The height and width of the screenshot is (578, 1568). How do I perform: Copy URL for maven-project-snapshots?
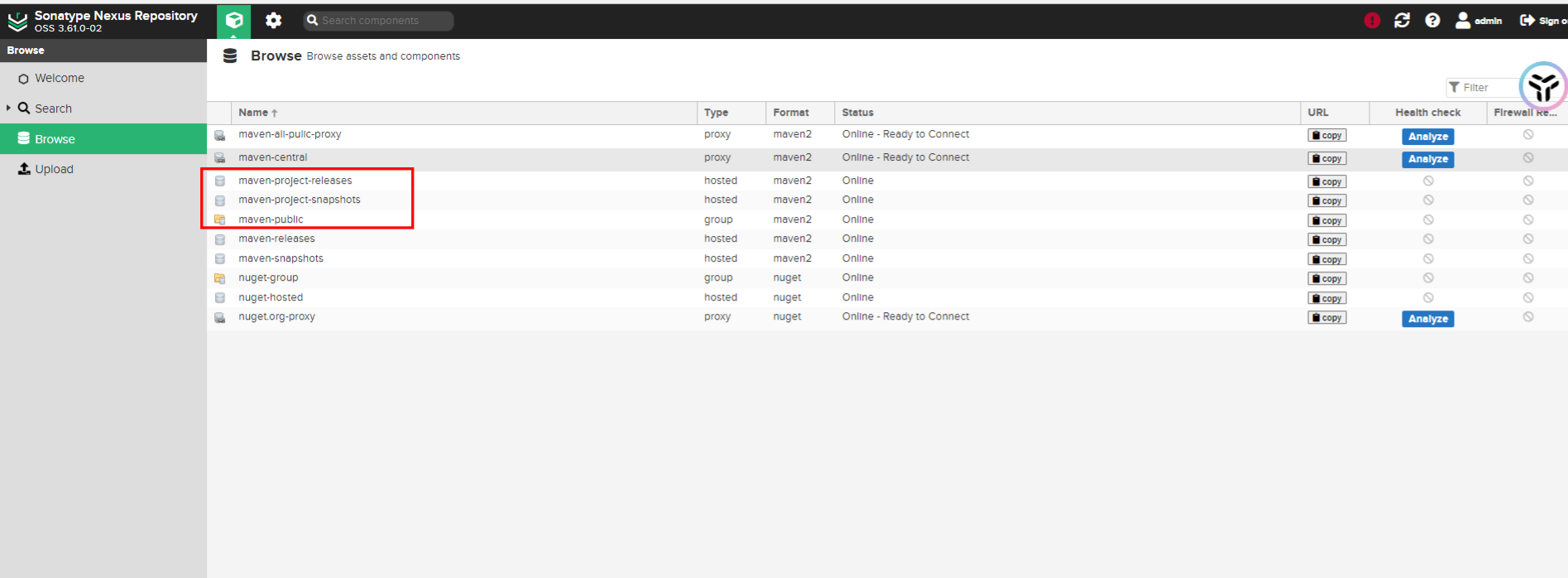[x=1327, y=200]
